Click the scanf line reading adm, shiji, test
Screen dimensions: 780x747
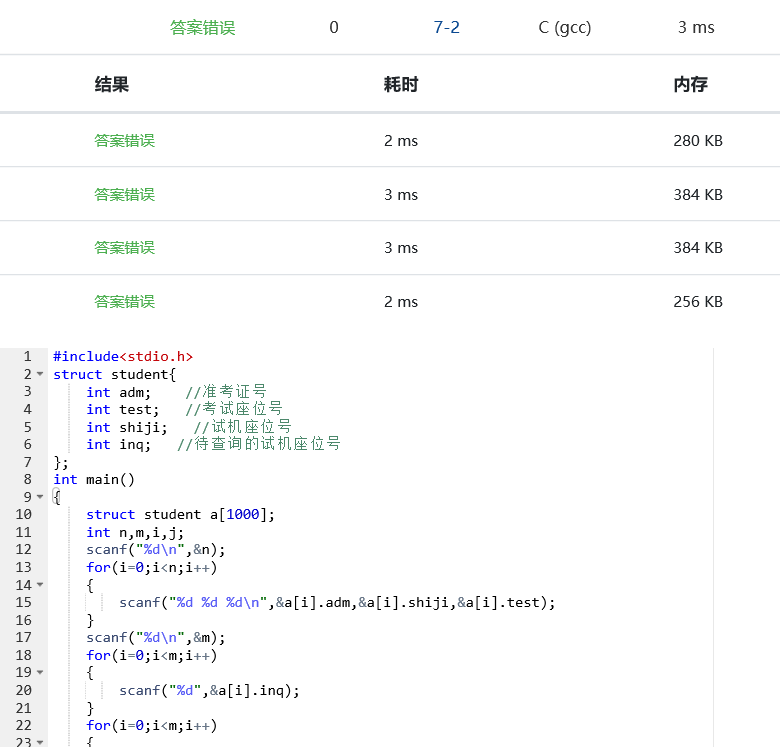coord(337,603)
